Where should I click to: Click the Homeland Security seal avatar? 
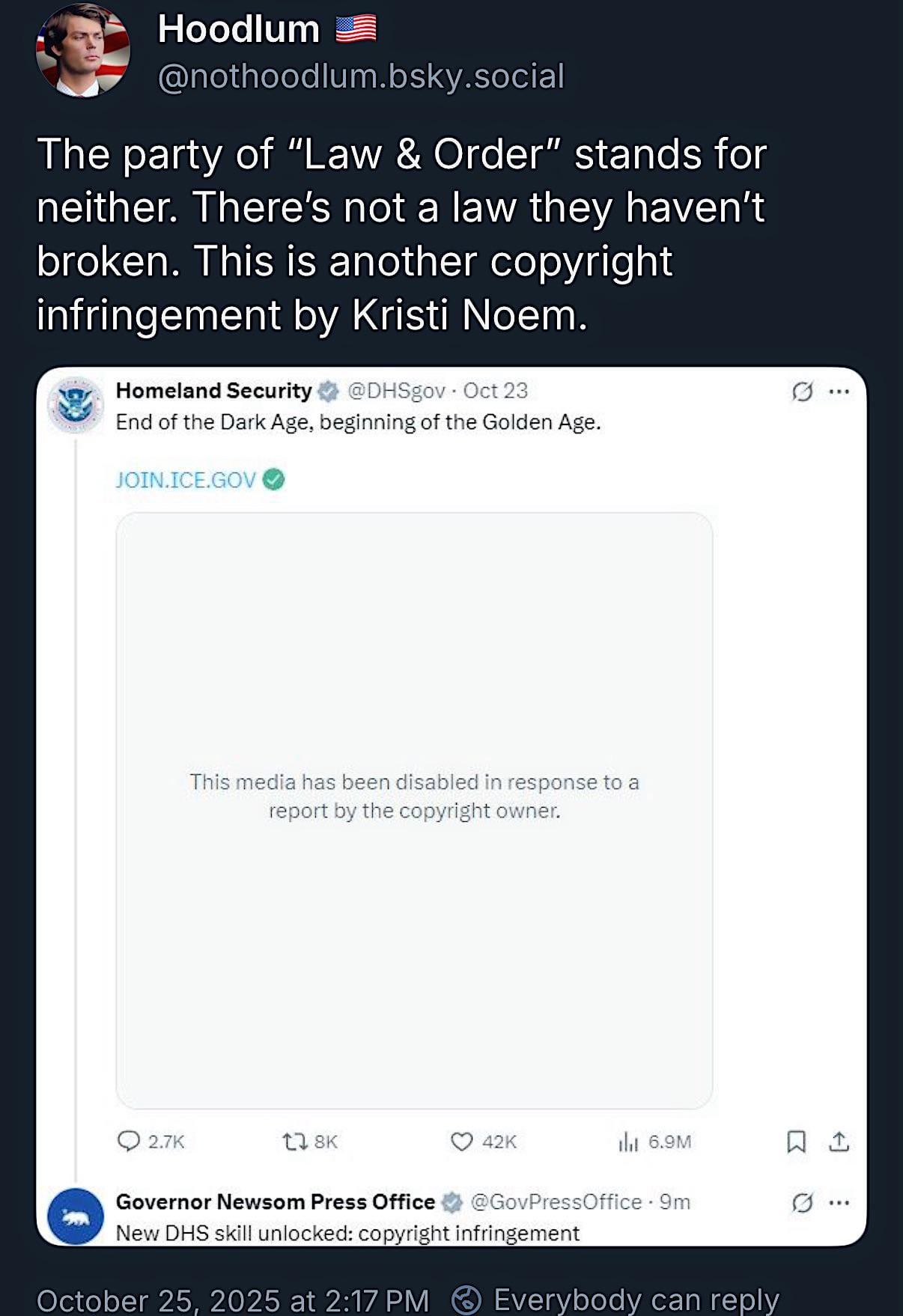pos(75,404)
